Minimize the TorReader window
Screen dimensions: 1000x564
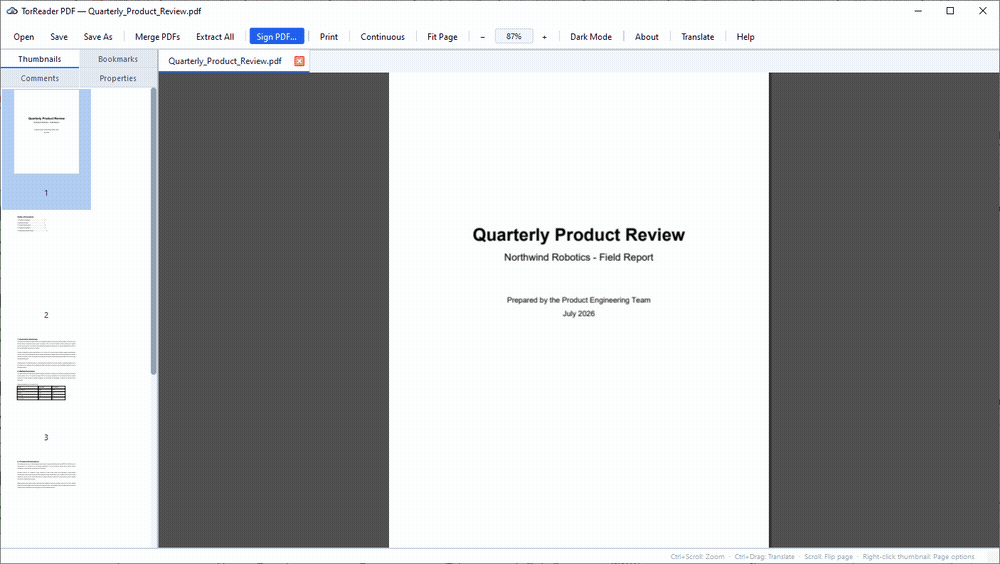tap(918, 11)
